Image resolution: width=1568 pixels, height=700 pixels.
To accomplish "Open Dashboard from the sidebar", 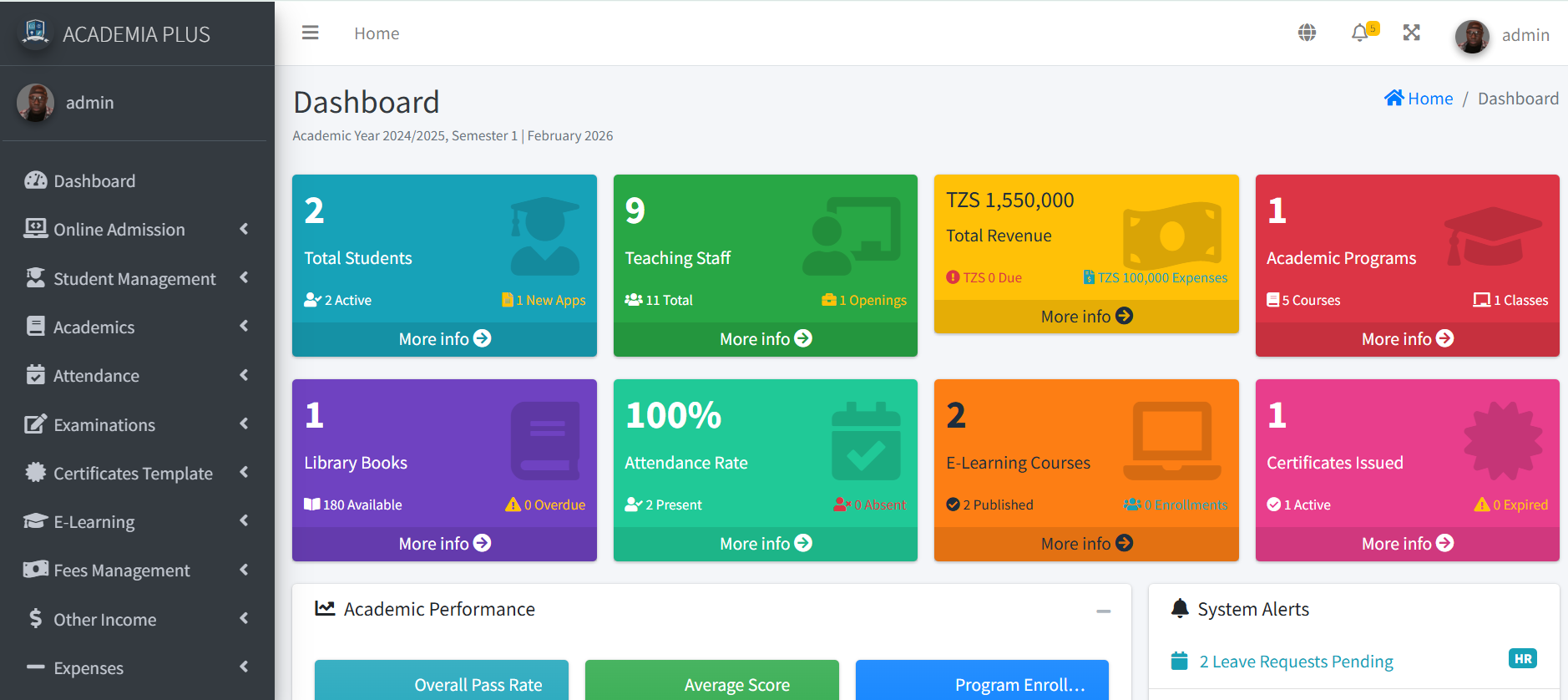I will (x=94, y=181).
